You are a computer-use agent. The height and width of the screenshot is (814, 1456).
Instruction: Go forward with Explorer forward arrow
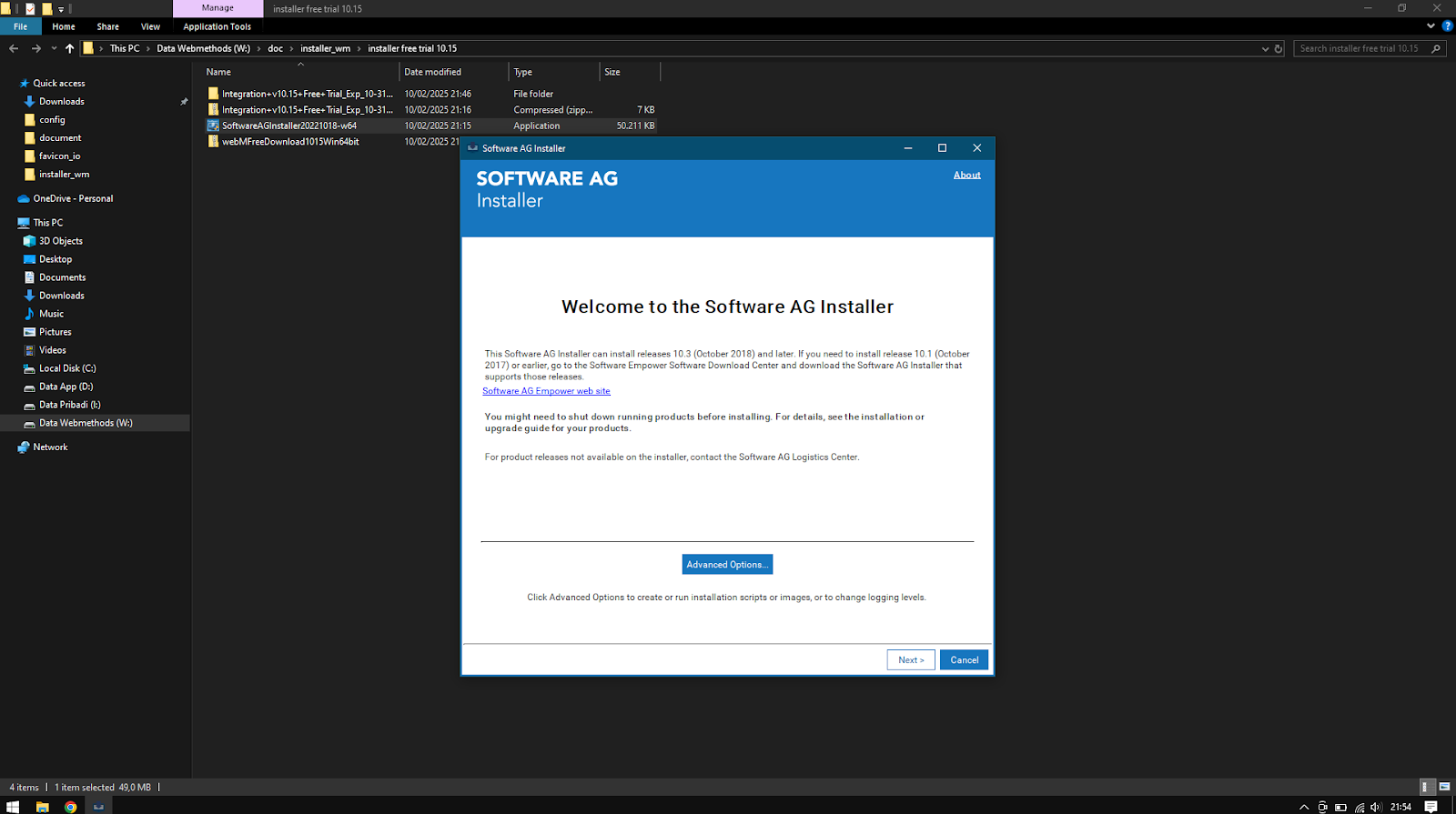pos(35,48)
